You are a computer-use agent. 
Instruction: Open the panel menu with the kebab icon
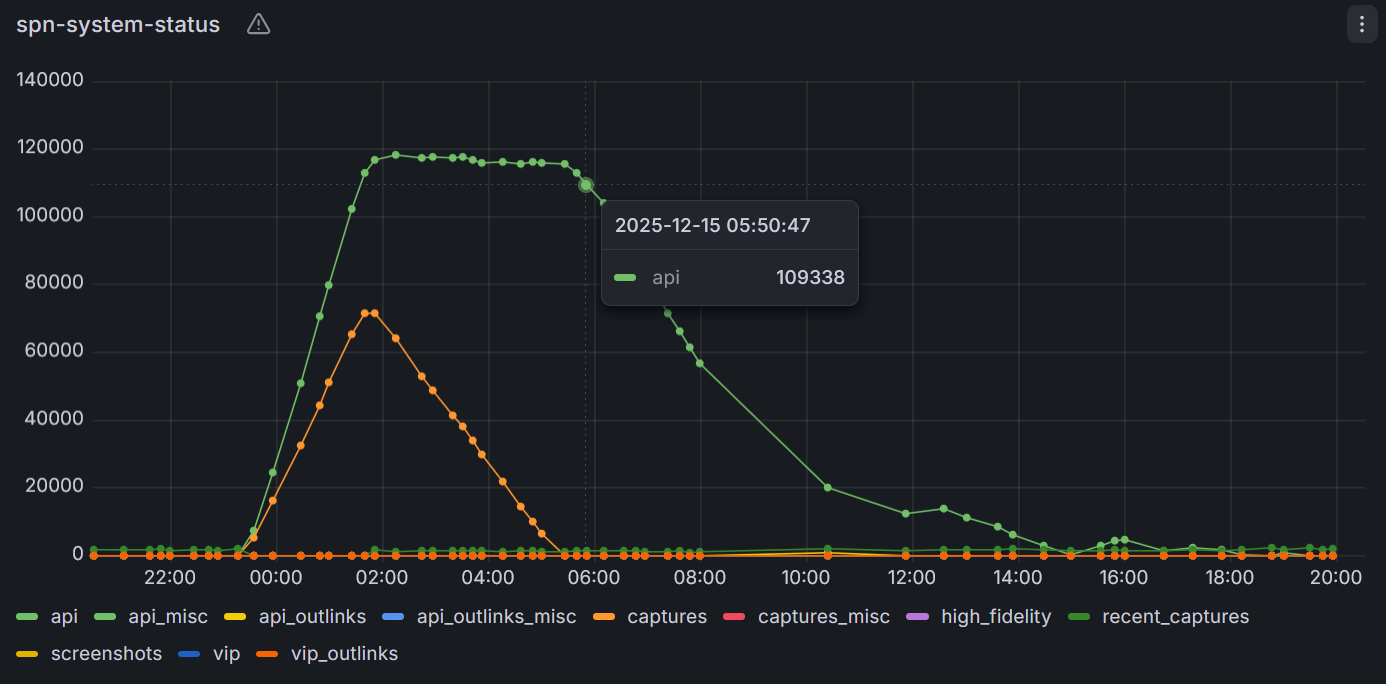click(1362, 24)
